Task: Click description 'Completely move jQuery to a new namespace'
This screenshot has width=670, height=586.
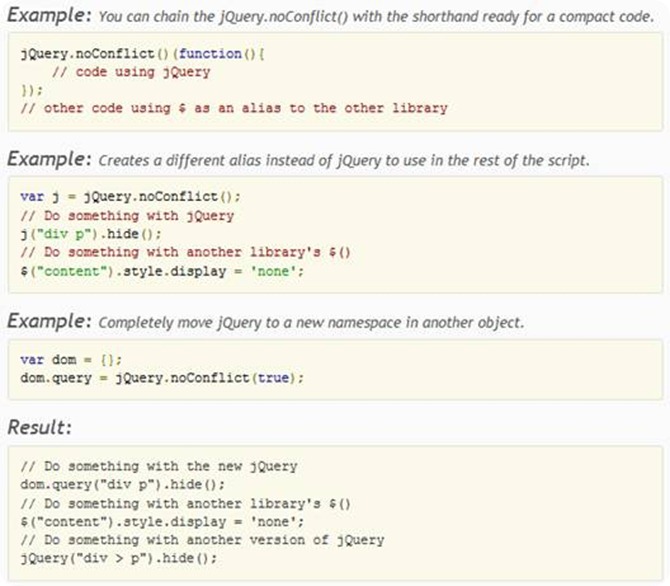Action: (x=311, y=323)
